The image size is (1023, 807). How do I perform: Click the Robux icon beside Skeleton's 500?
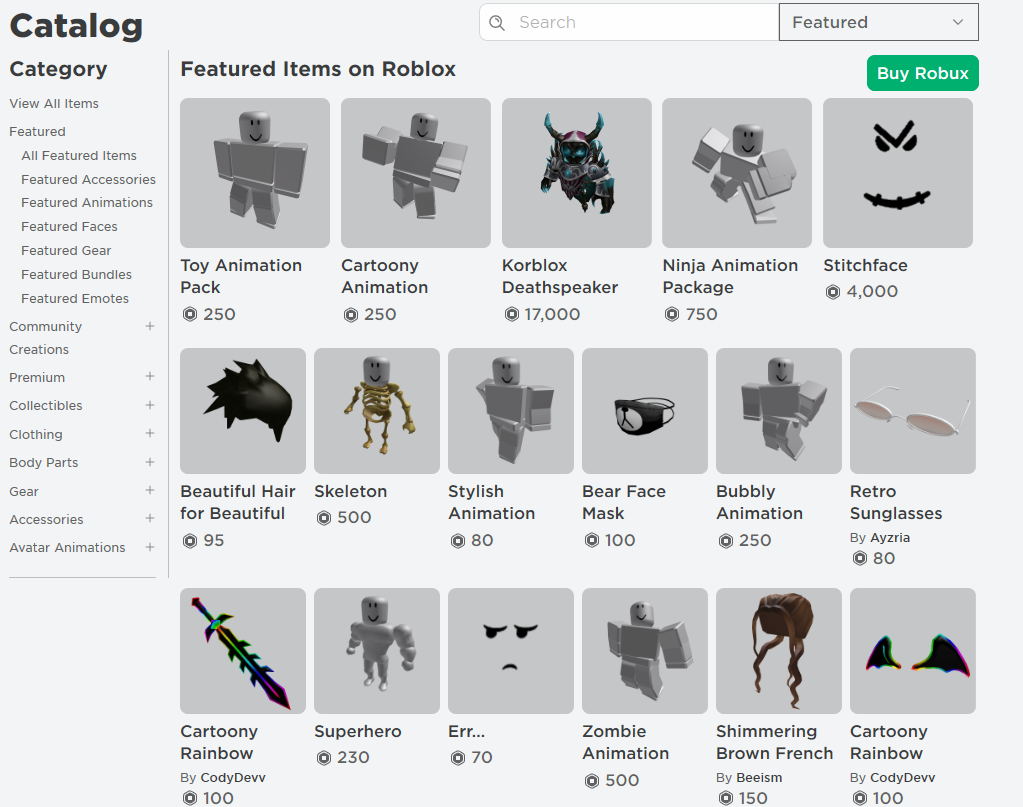click(324, 518)
